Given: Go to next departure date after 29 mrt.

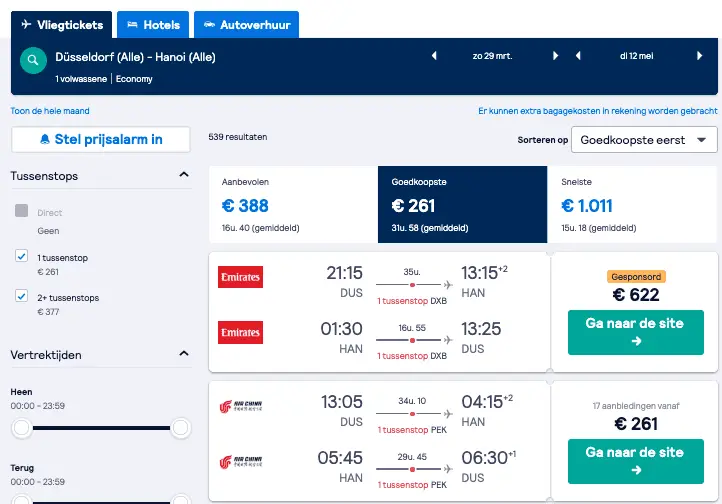Looking at the screenshot, I should pos(555,56).
